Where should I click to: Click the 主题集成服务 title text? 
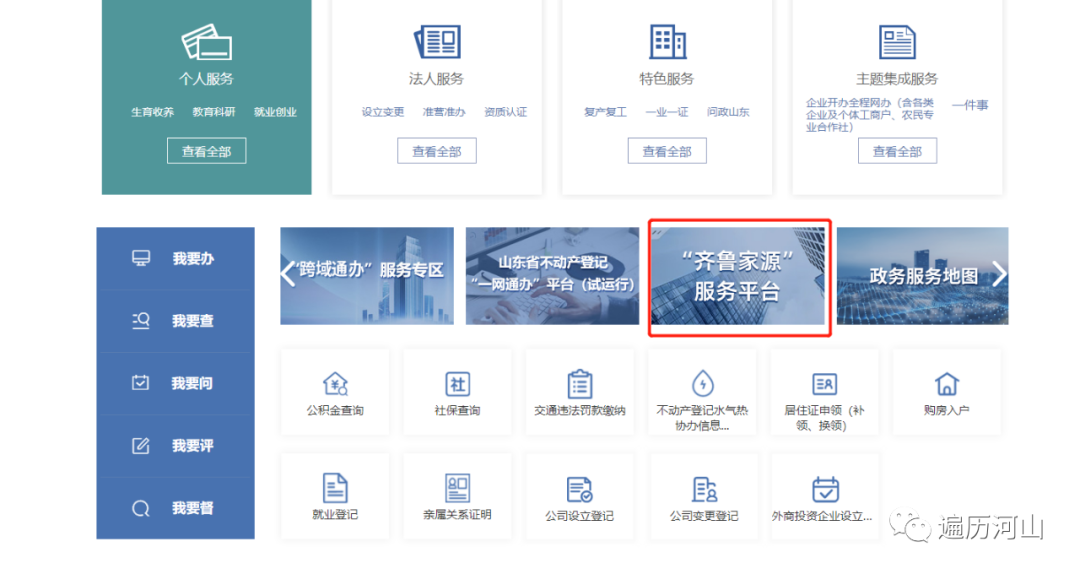click(x=897, y=79)
